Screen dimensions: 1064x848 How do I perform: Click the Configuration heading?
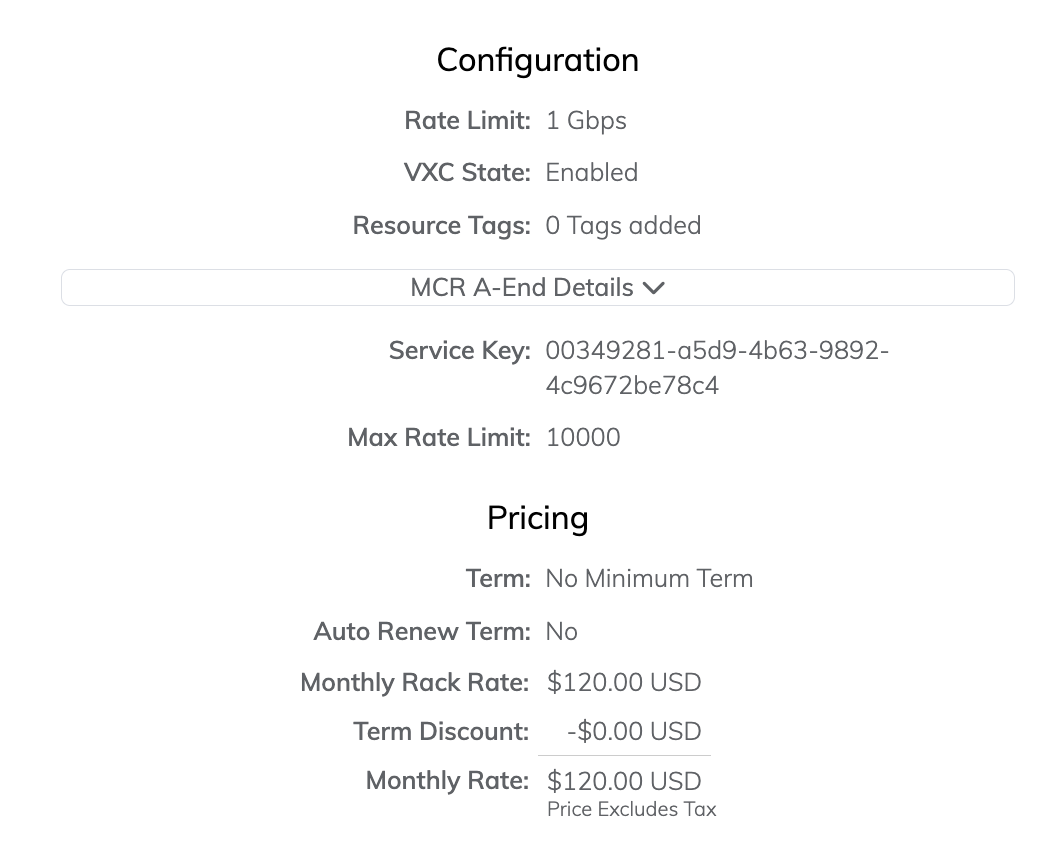537,60
